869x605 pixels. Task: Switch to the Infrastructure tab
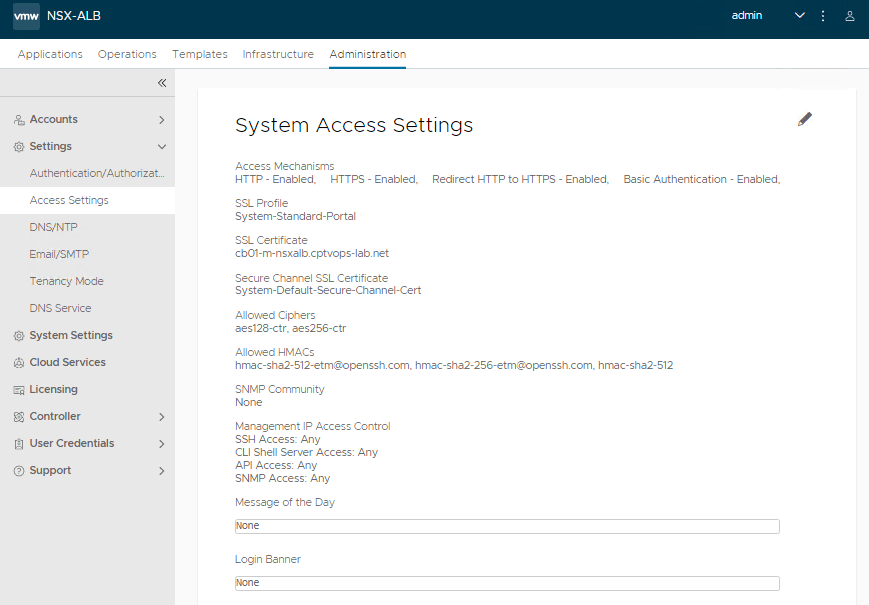click(x=278, y=54)
